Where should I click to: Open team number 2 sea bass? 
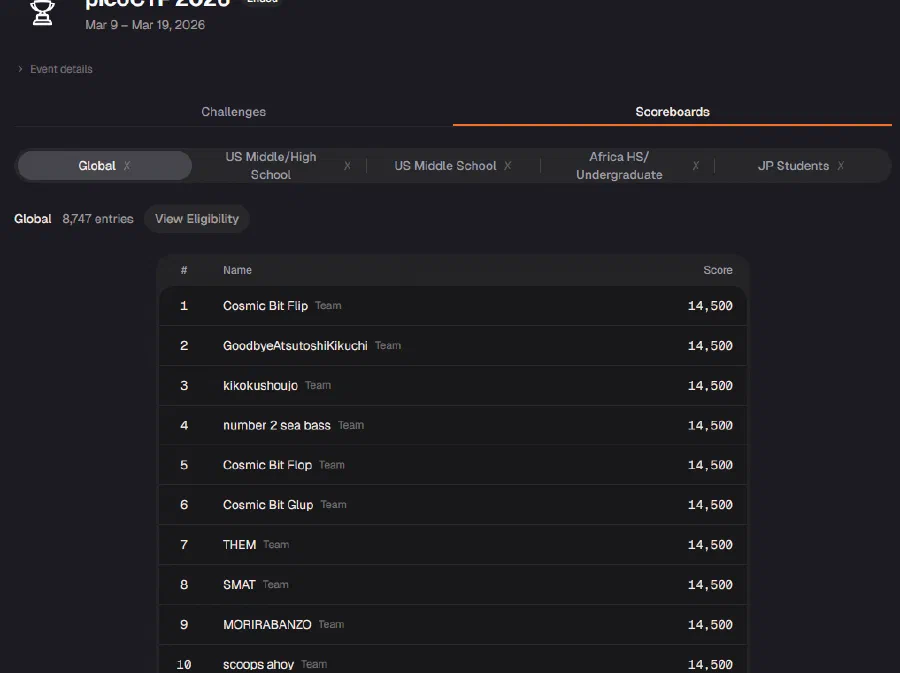click(x=277, y=425)
